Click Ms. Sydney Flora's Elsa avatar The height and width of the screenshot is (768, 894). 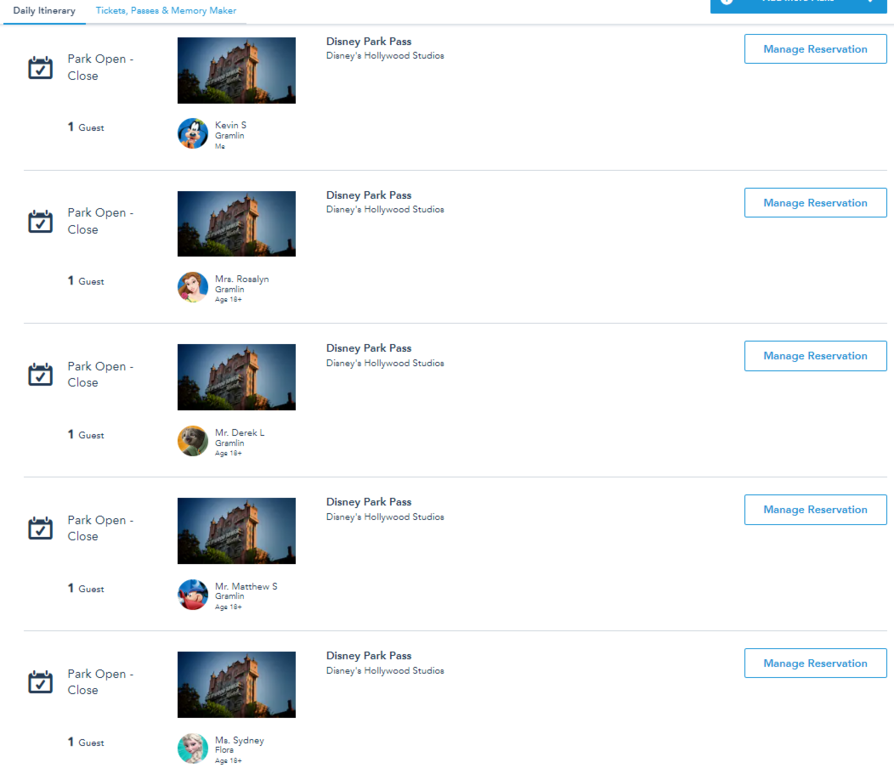click(x=193, y=748)
